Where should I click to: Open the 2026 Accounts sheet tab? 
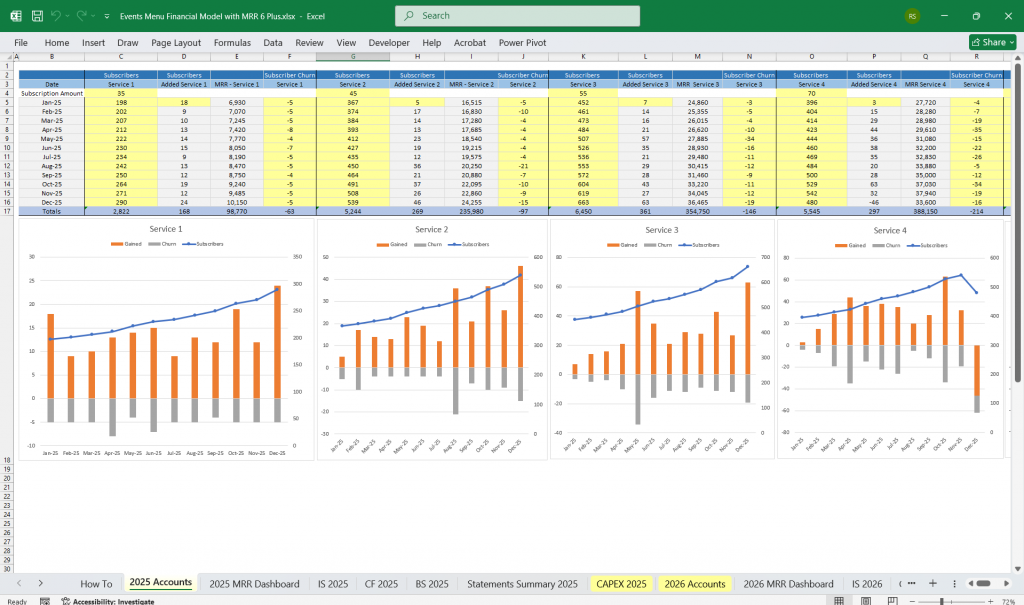click(x=695, y=583)
